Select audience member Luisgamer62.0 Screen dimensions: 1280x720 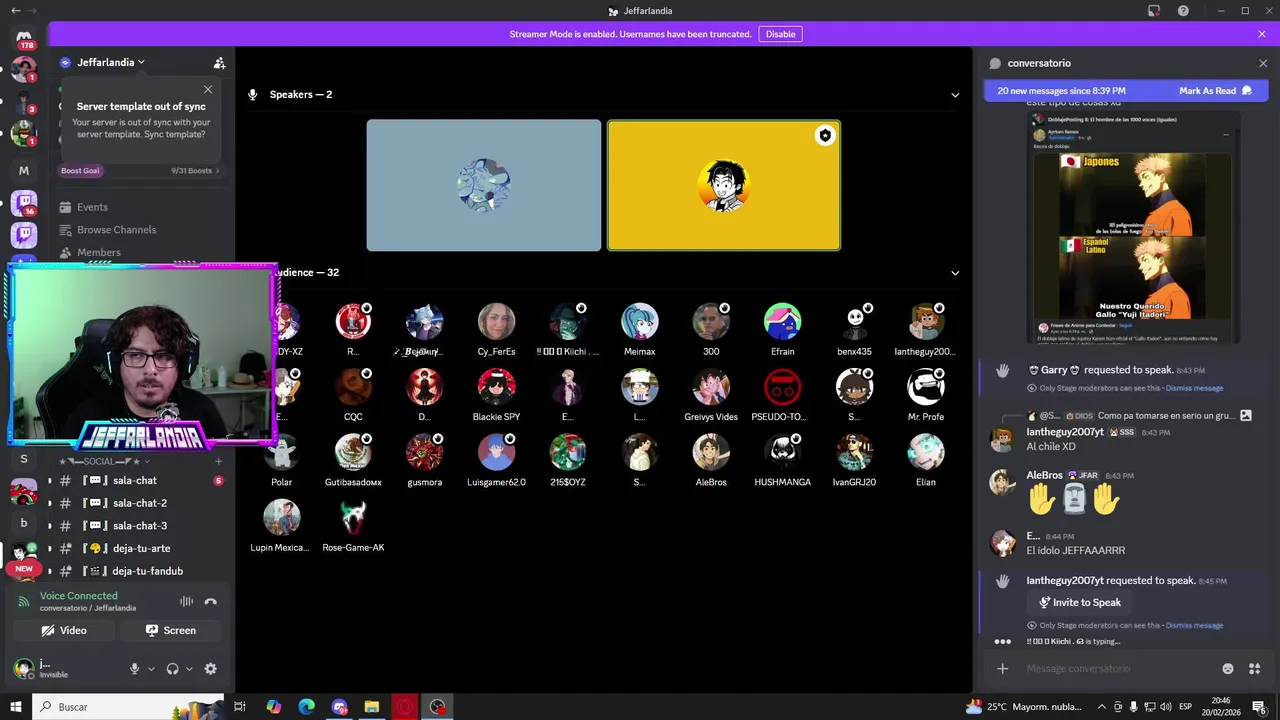(x=496, y=460)
